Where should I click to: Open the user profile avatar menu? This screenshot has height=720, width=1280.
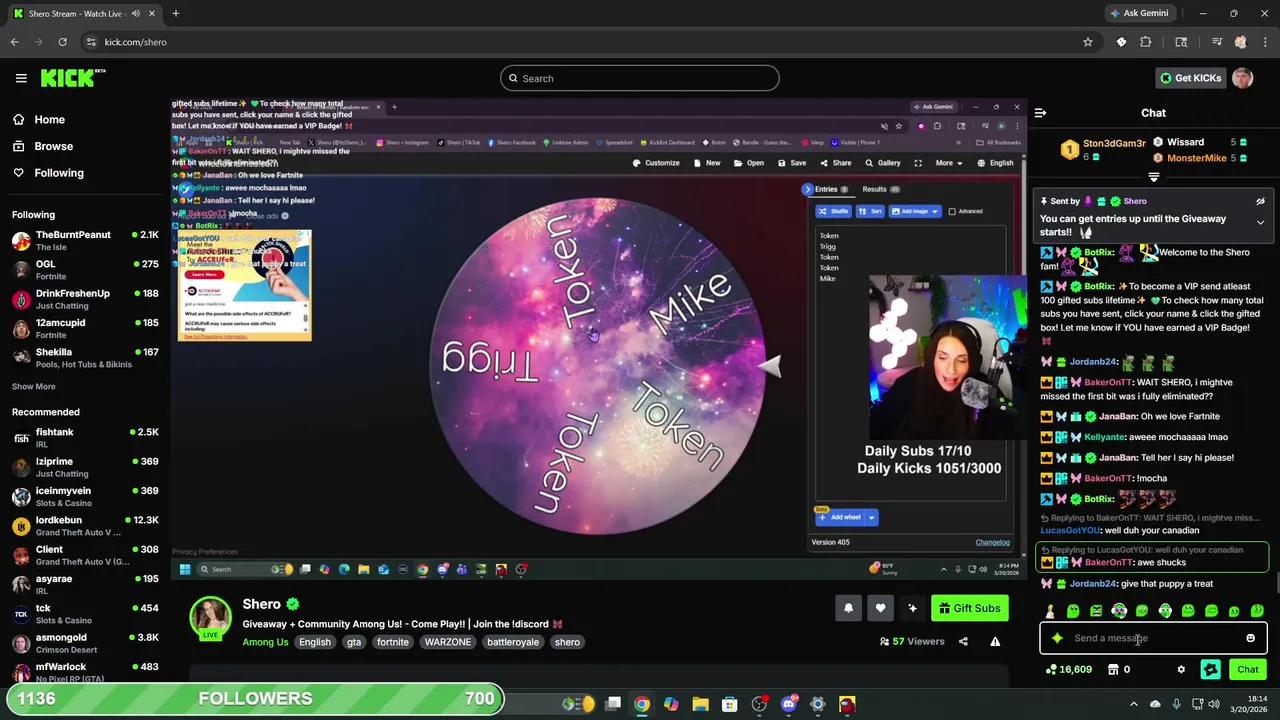(x=1243, y=78)
